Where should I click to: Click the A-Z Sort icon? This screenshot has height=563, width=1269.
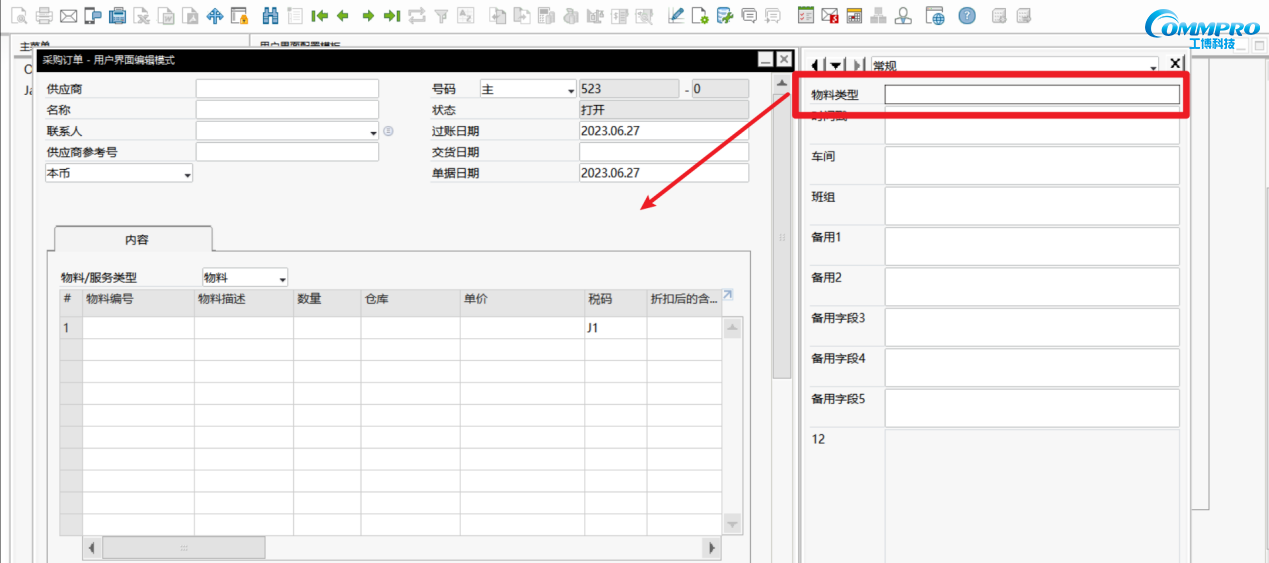point(465,16)
